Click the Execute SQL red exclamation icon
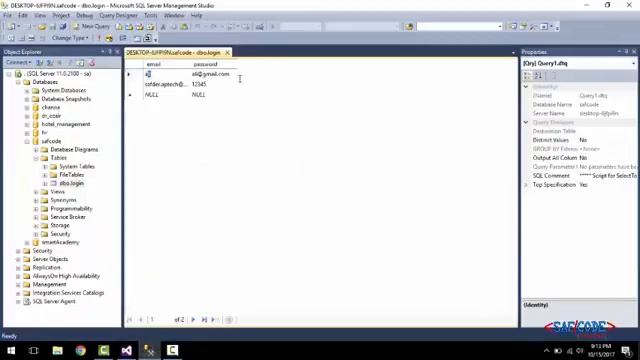The image size is (640, 360). point(99,38)
